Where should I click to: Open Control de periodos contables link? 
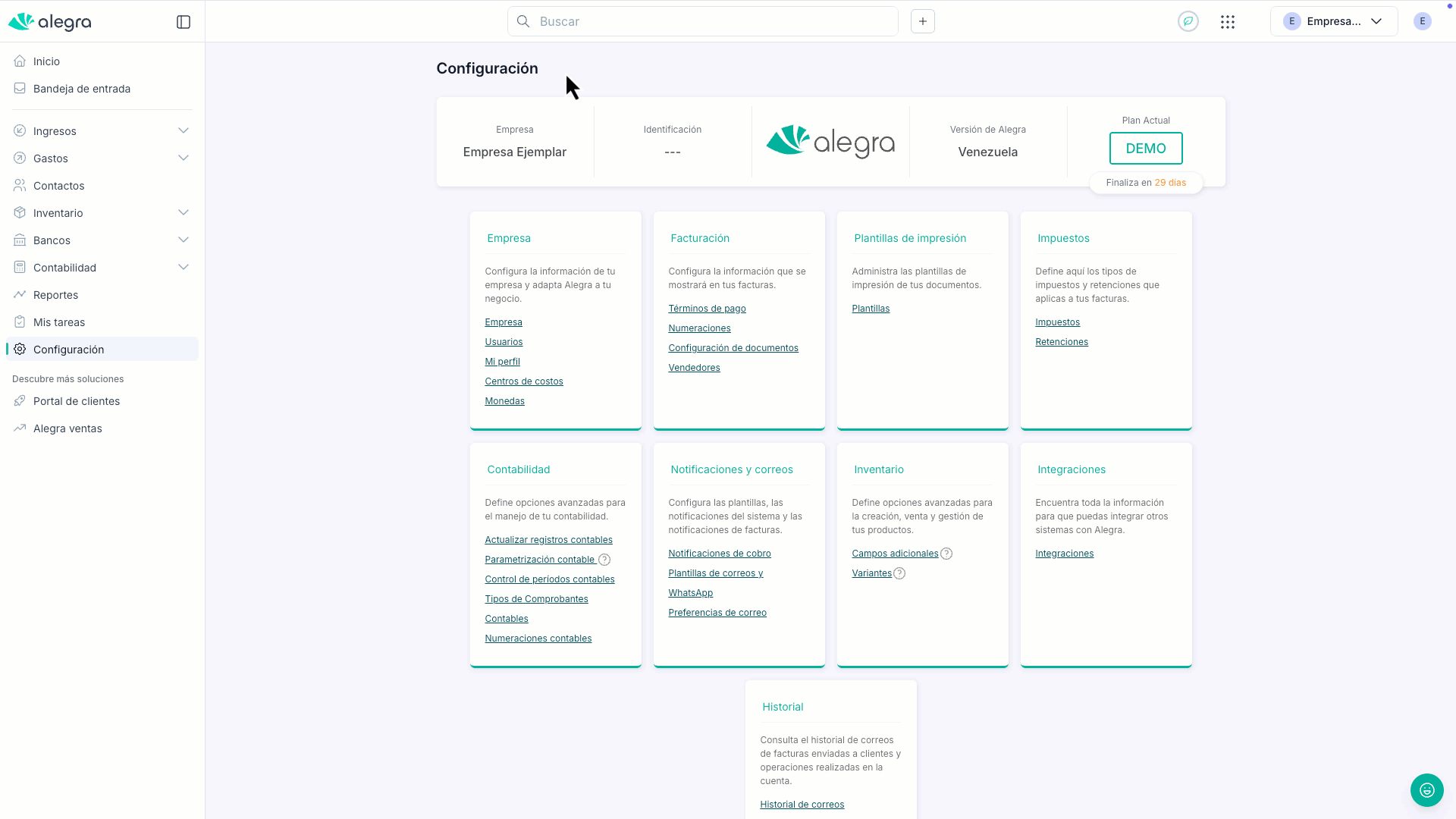(550, 579)
